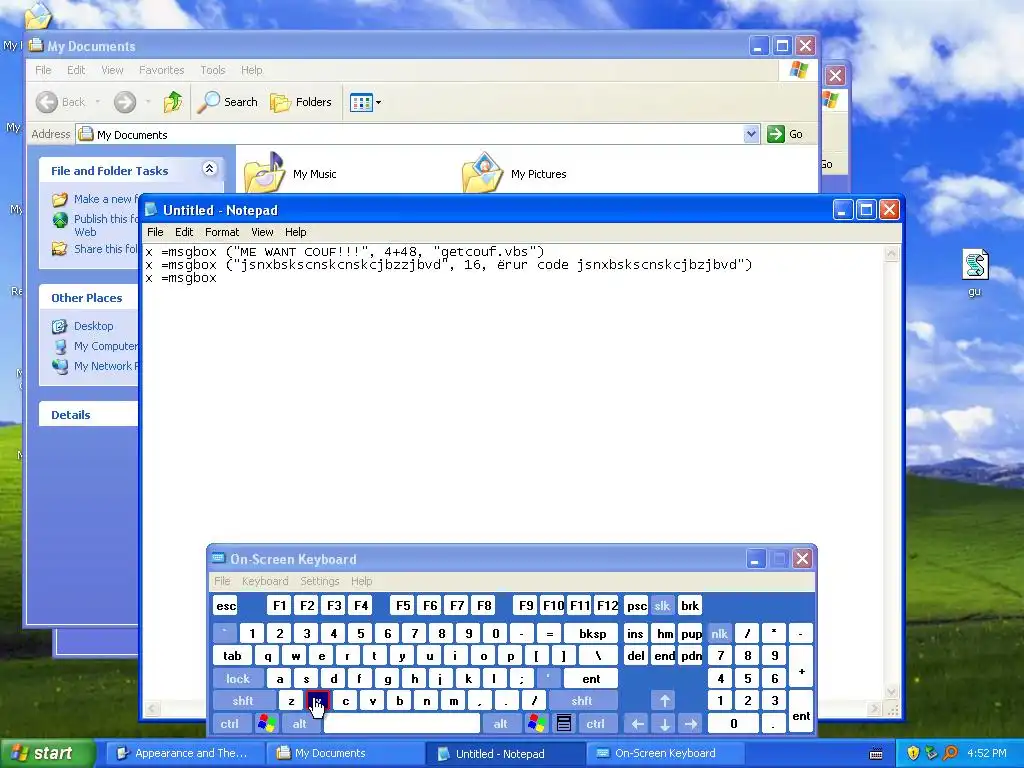The height and width of the screenshot is (768, 1024).
Task: Click the bksp key on On-Screen Keyboard
Action: (x=592, y=633)
